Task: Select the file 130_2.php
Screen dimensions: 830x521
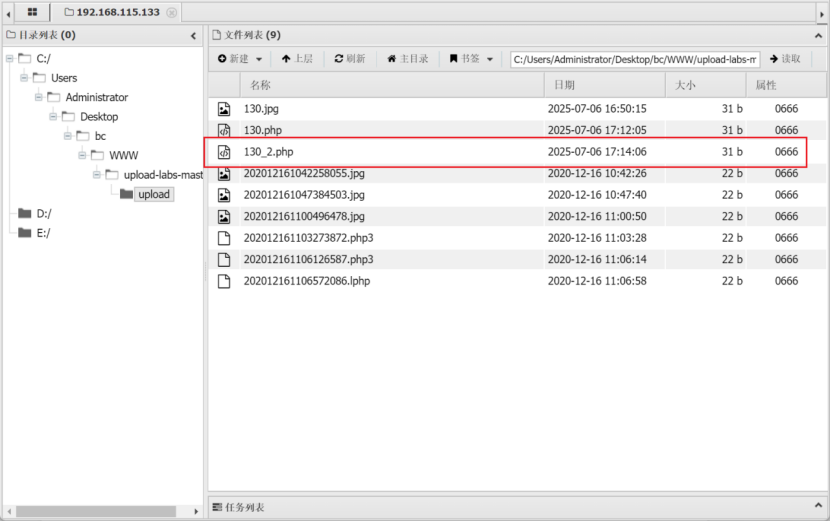Action: (268, 152)
